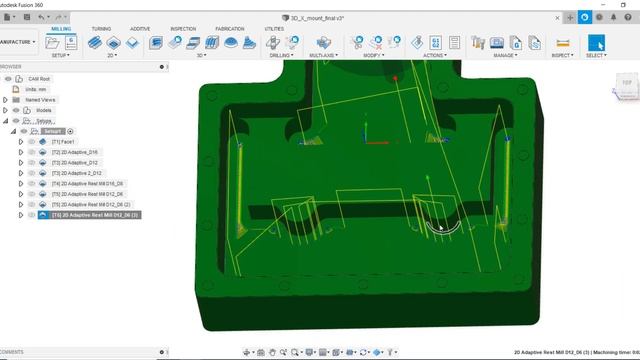Close the 3D_X_mount_final v3 document tab

[557, 18]
